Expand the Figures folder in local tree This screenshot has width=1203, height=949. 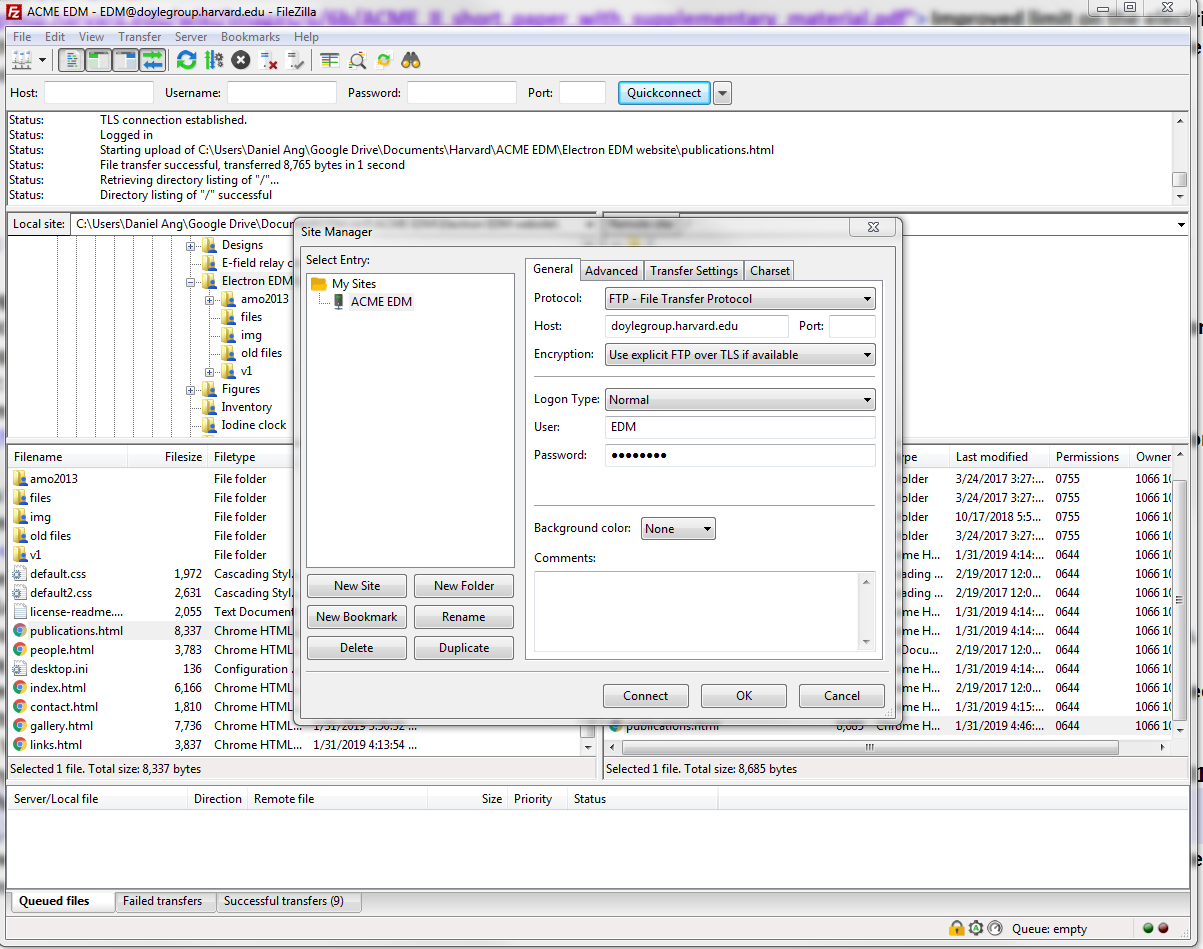tap(191, 389)
